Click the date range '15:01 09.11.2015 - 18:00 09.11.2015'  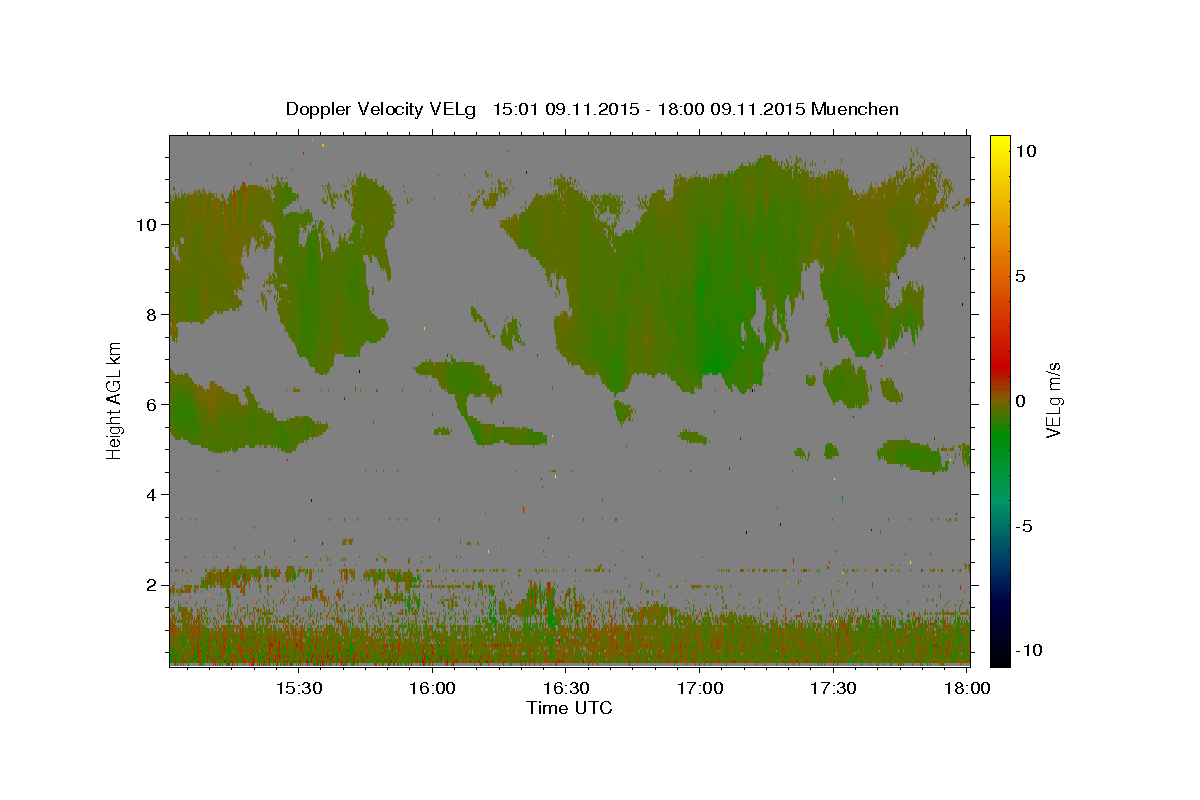(649, 109)
